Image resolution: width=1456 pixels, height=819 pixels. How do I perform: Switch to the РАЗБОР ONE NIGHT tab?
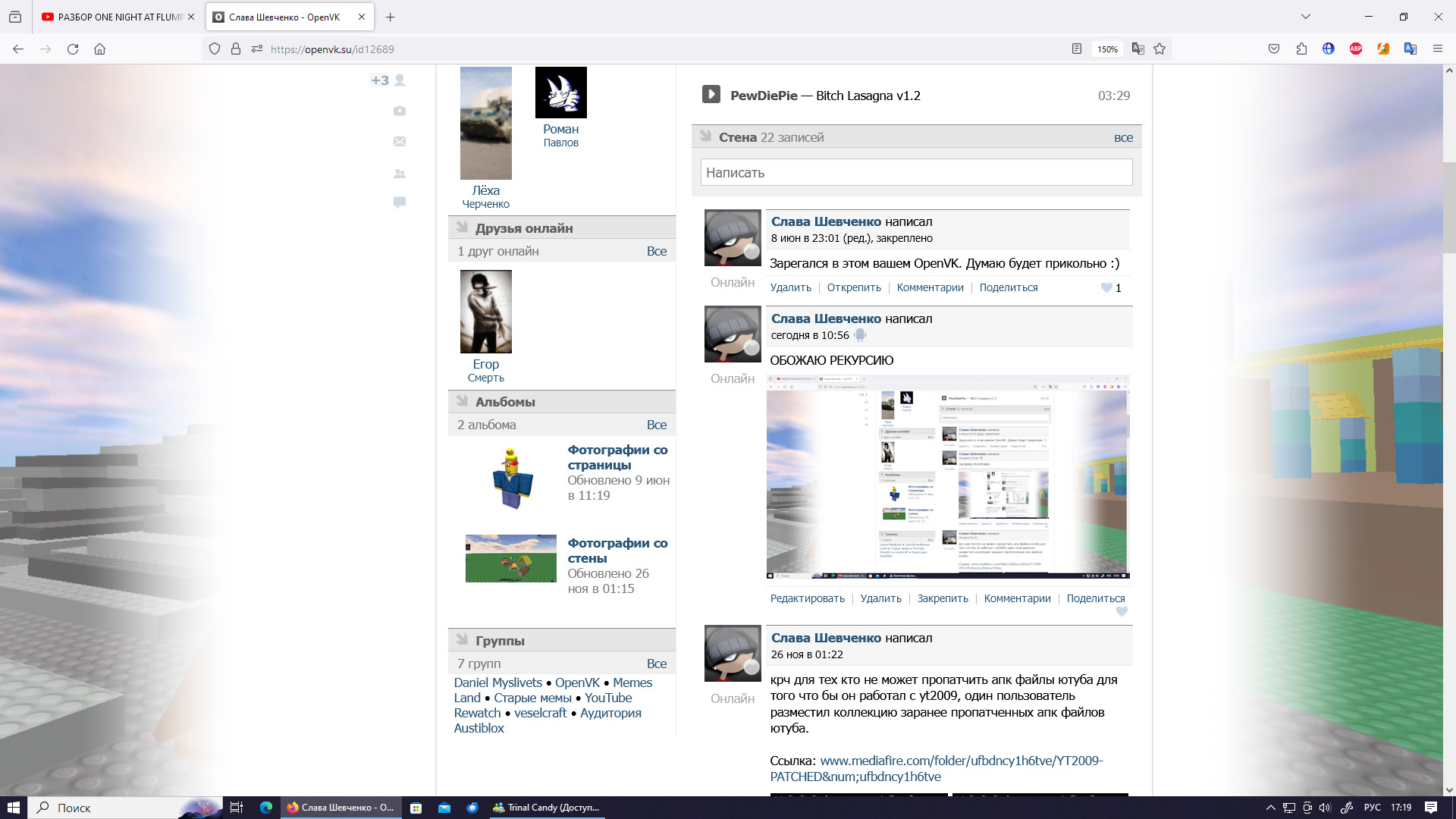[114, 17]
